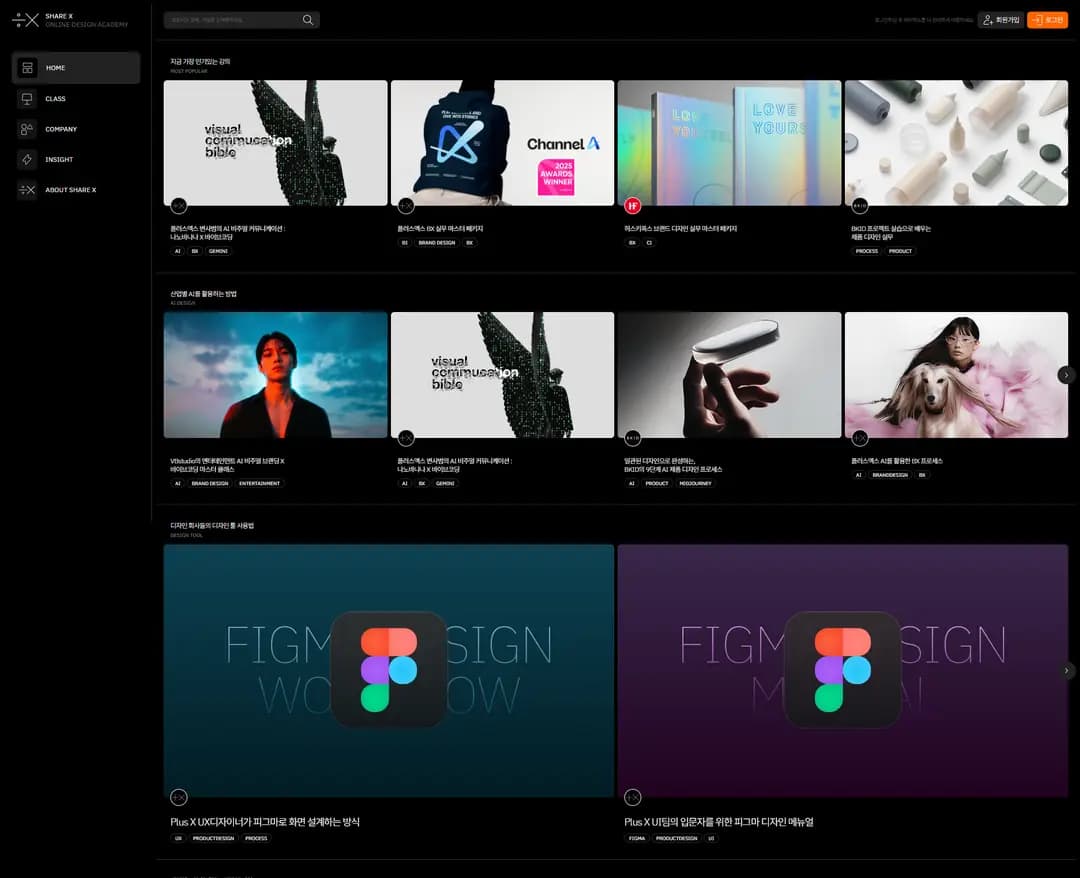Viewport: 1080px width, 878px height.
Task: Click the GEMINI tag in Most Popular row
Action: (218, 251)
